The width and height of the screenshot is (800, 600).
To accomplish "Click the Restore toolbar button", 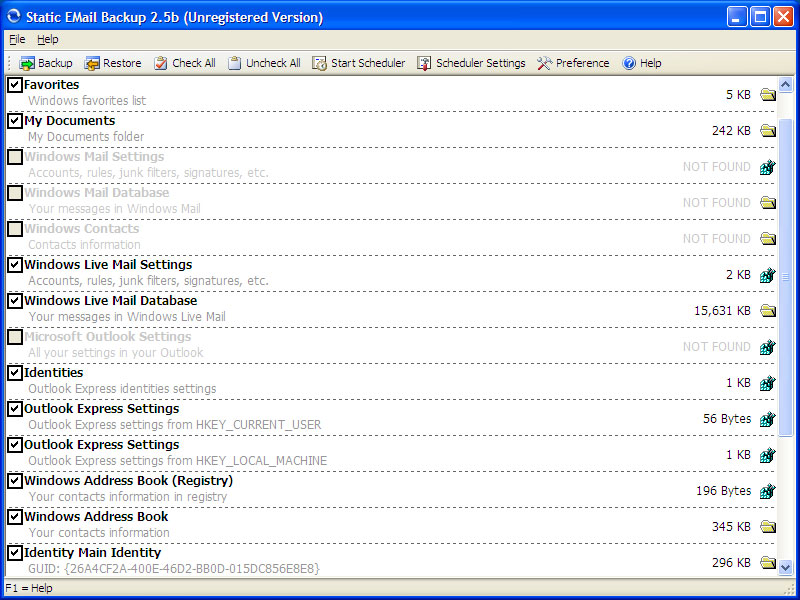I will pos(113,63).
